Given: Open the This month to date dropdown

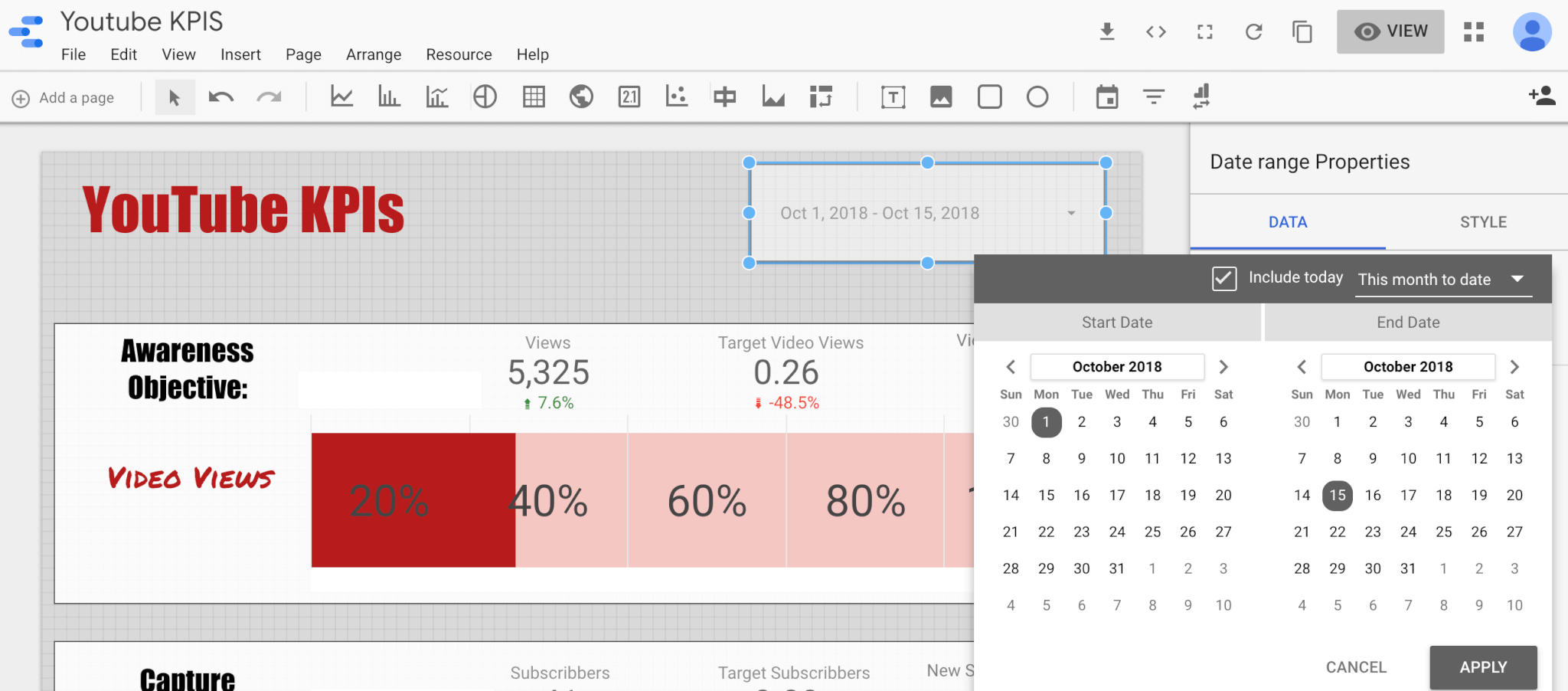Looking at the screenshot, I should [x=1445, y=280].
